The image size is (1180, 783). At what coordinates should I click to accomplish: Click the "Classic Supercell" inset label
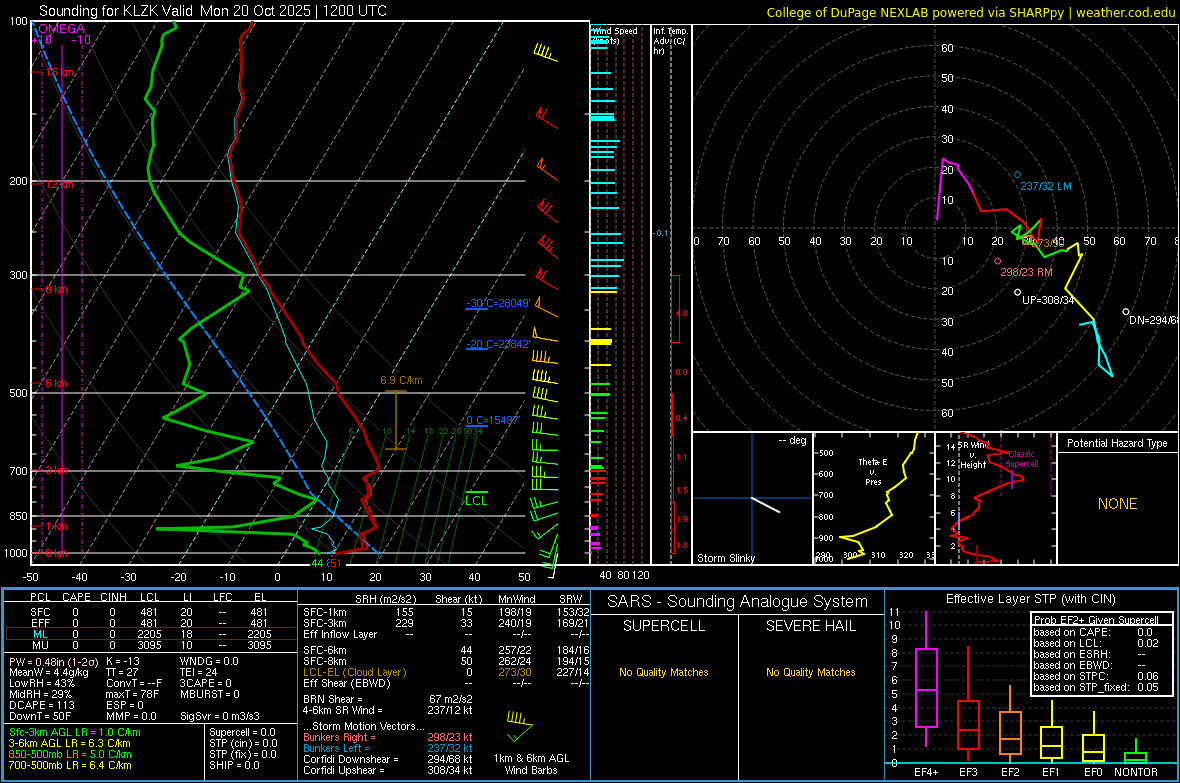(x=1022, y=459)
